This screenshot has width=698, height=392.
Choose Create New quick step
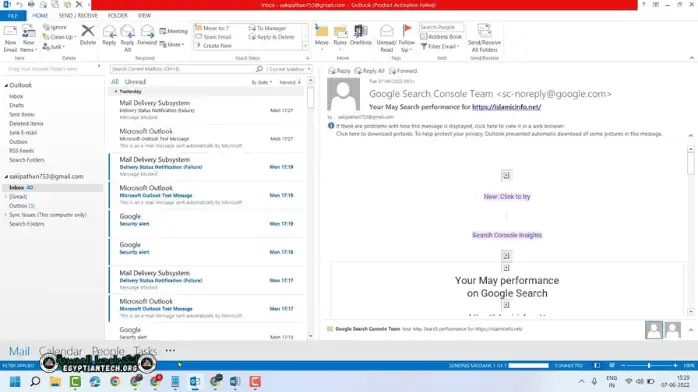213,46
